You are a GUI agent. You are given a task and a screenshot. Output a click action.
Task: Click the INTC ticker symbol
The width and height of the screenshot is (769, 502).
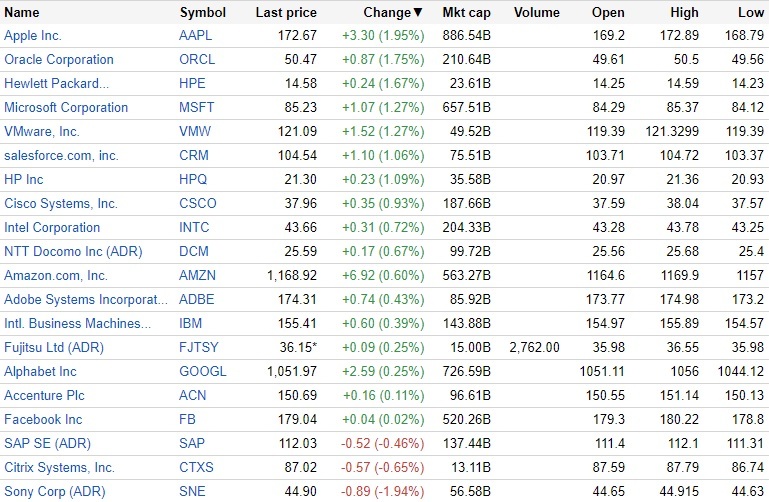point(195,227)
